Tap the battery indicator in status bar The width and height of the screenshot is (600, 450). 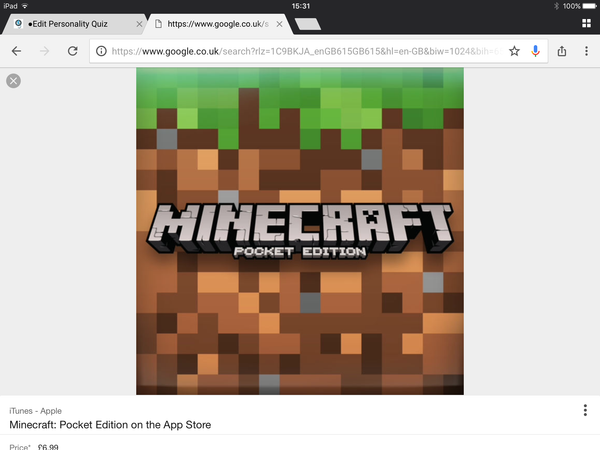click(590, 6)
